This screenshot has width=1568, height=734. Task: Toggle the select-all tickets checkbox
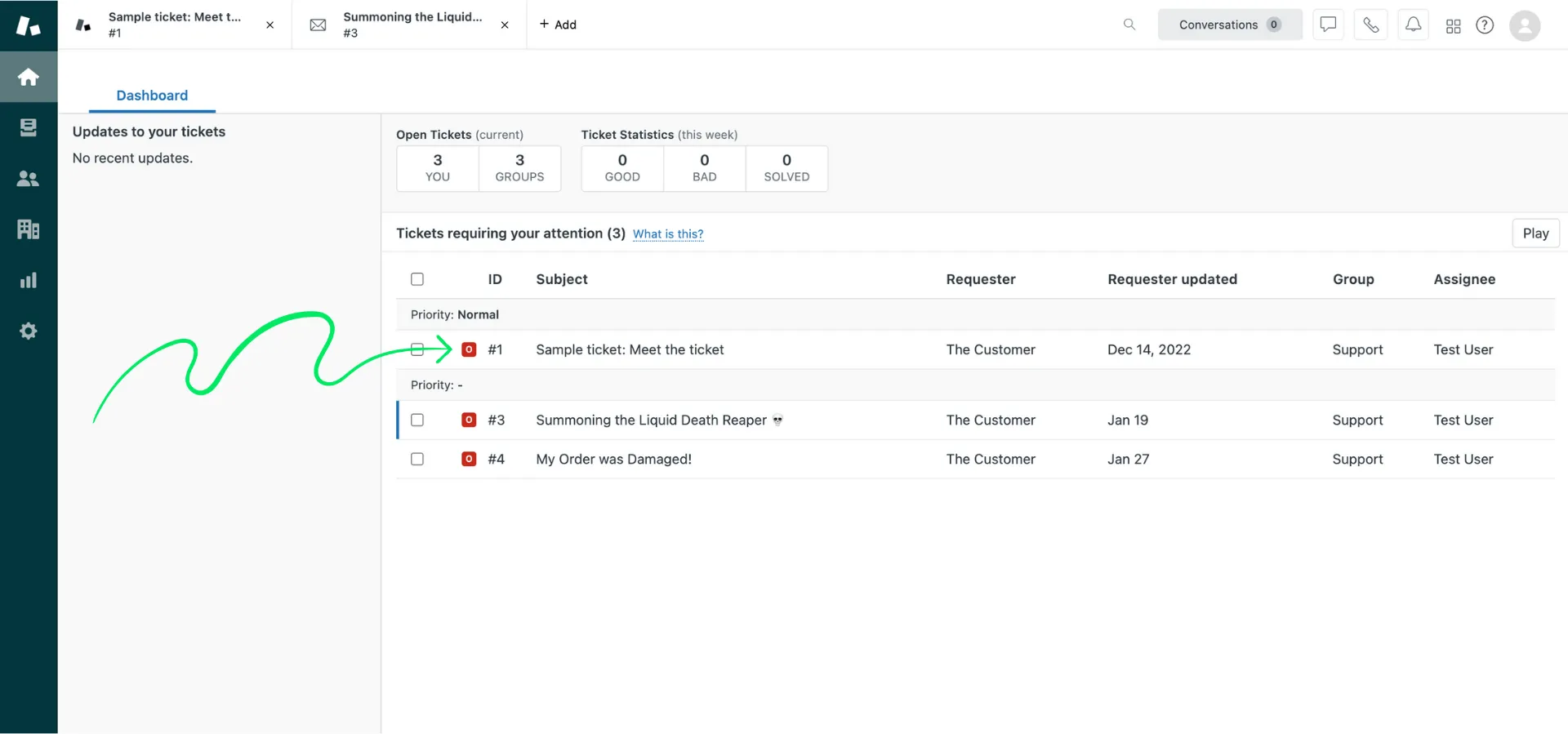click(417, 279)
